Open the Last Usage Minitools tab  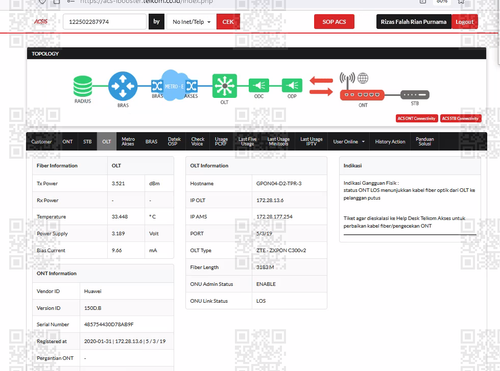point(278,142)
